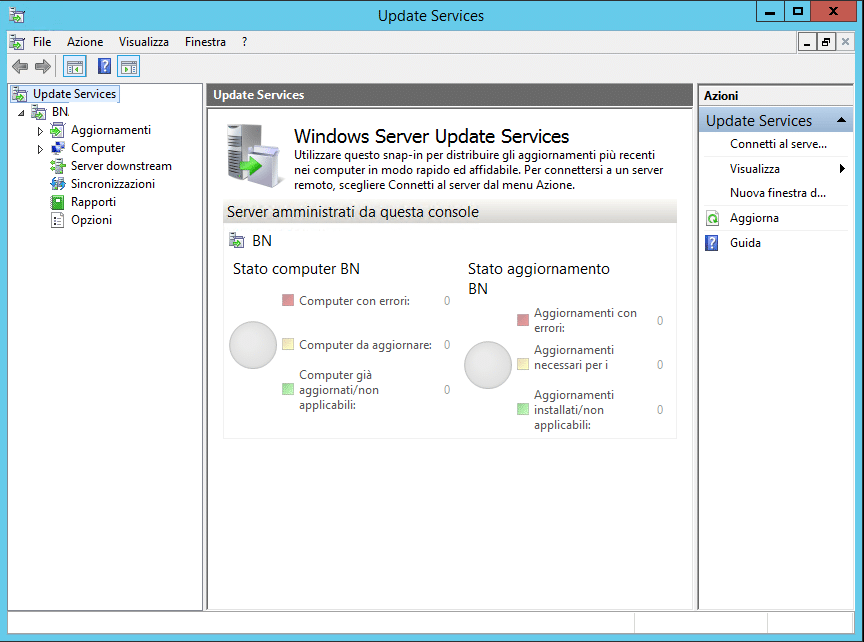This screenshot has width=864, height=642.
Task: Click the green Aggiornamenti installati swatch
Action: coord(523,409)
